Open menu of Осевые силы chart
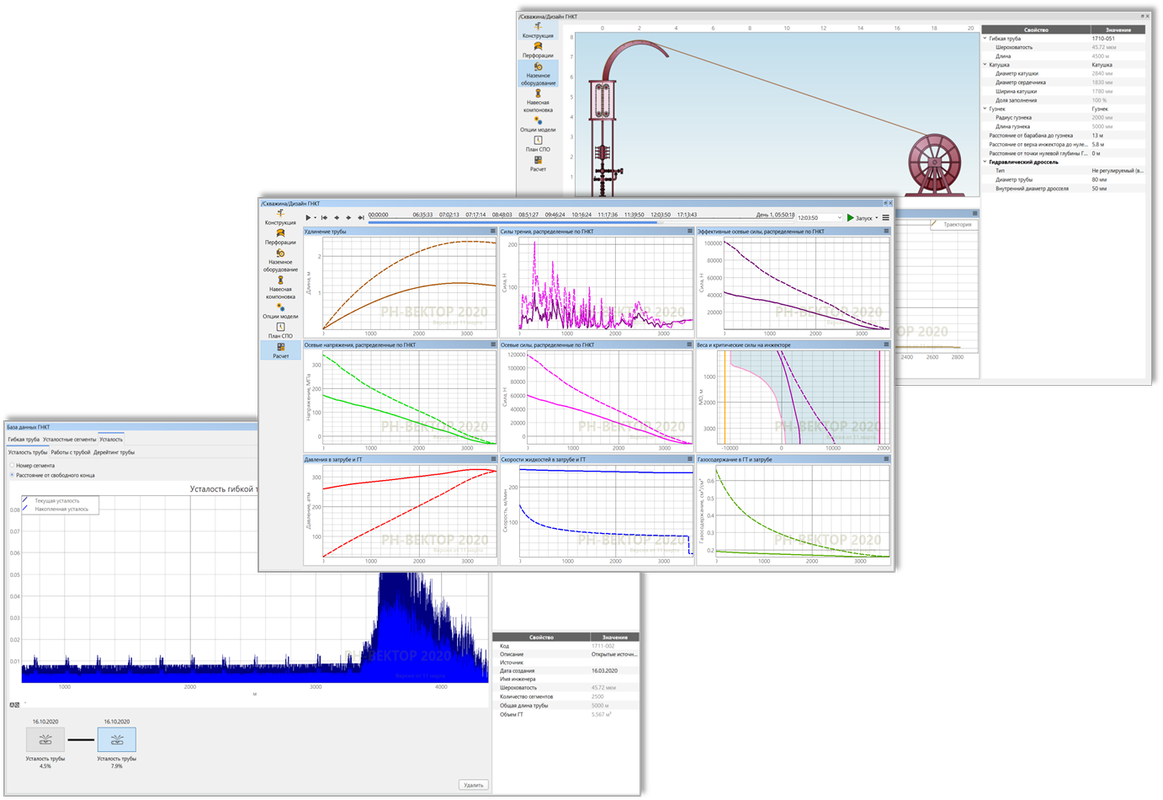1163x800 pixels. (x=689, y=345)
